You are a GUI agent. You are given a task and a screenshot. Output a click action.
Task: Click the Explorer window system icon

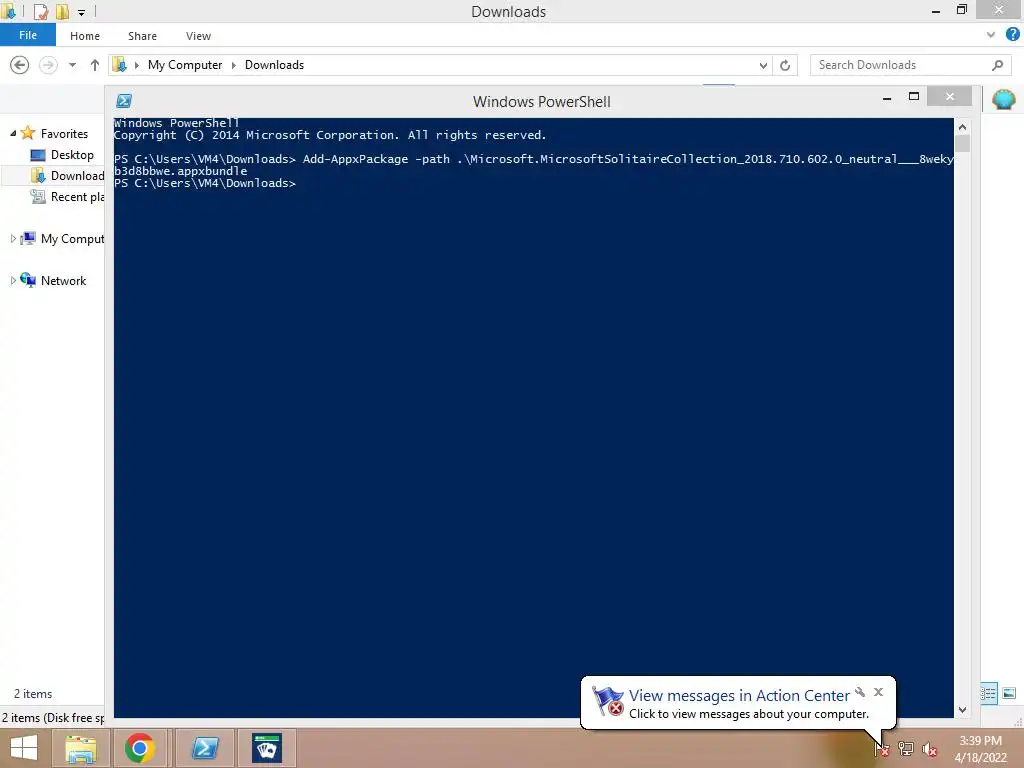point(9,11)
